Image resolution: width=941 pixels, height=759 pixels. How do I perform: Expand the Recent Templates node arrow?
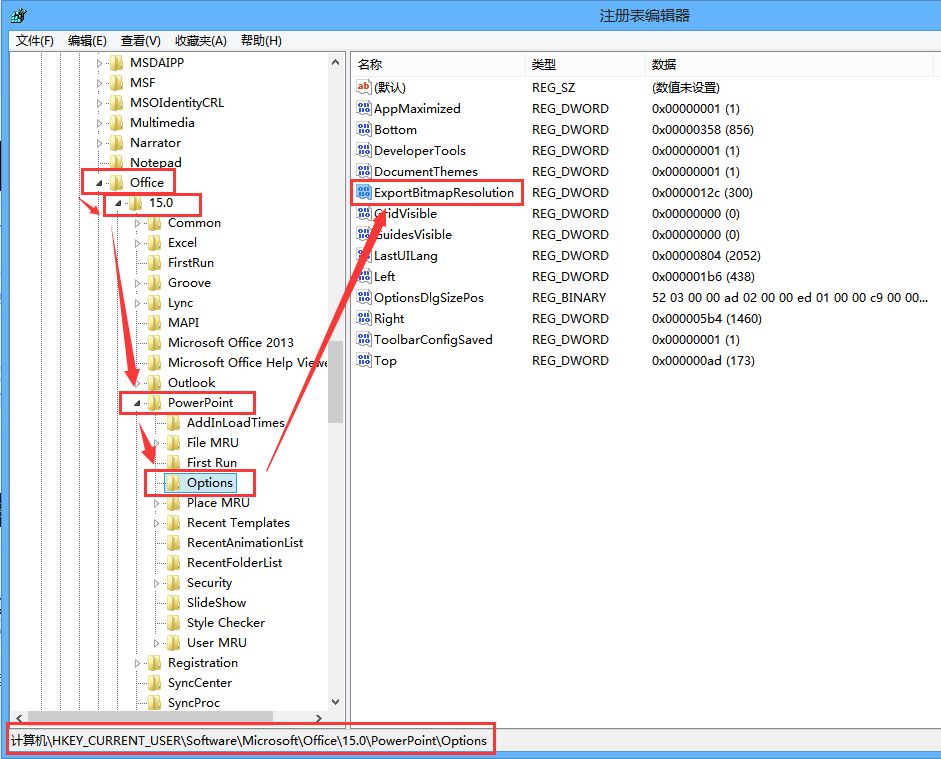157,523
